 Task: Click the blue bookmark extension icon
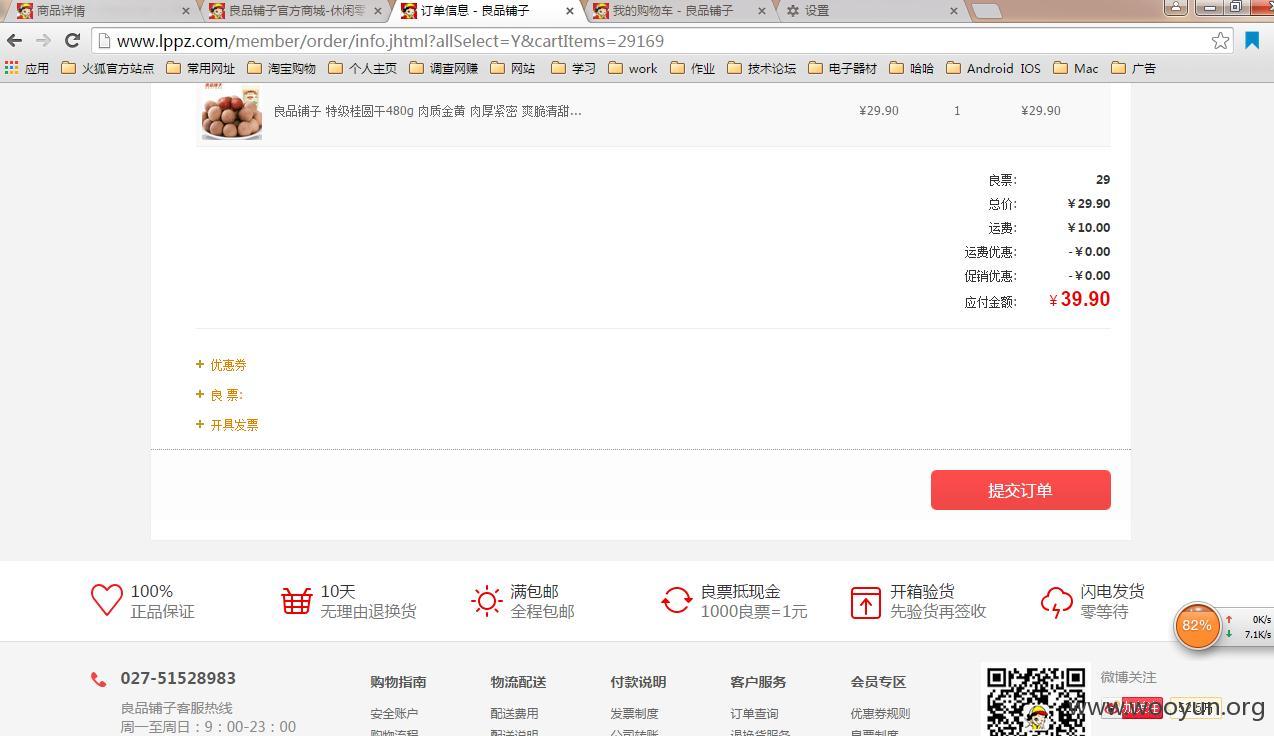click(x=1252, y=41)
